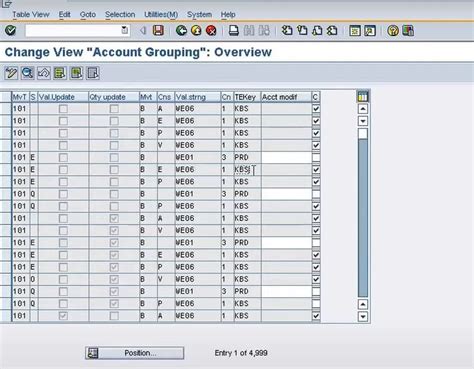This screenshot has width=474, height=369.
Task: Click the Print icon in the toolbar
Action: pos(234,31)
